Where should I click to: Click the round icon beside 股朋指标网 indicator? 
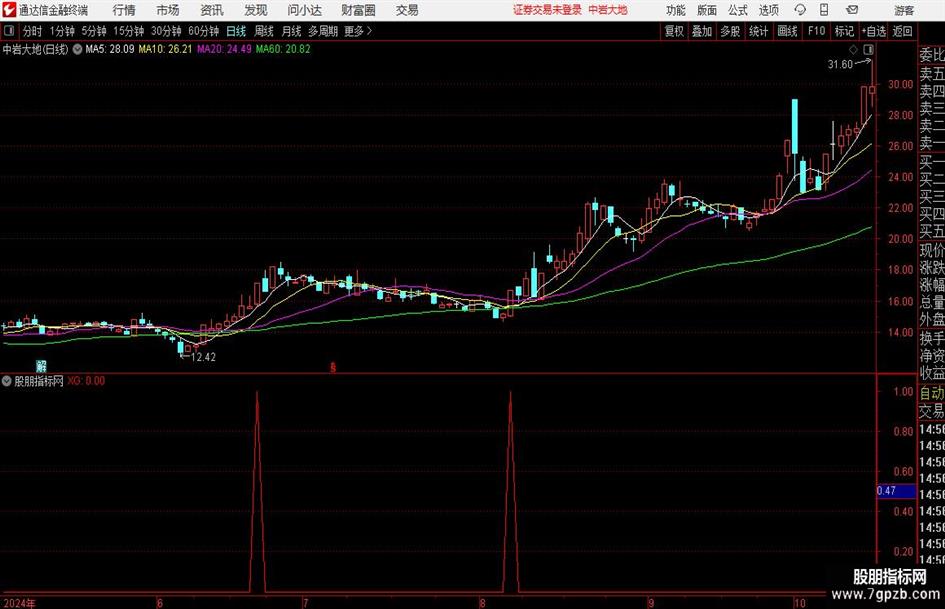coord(7,381)
